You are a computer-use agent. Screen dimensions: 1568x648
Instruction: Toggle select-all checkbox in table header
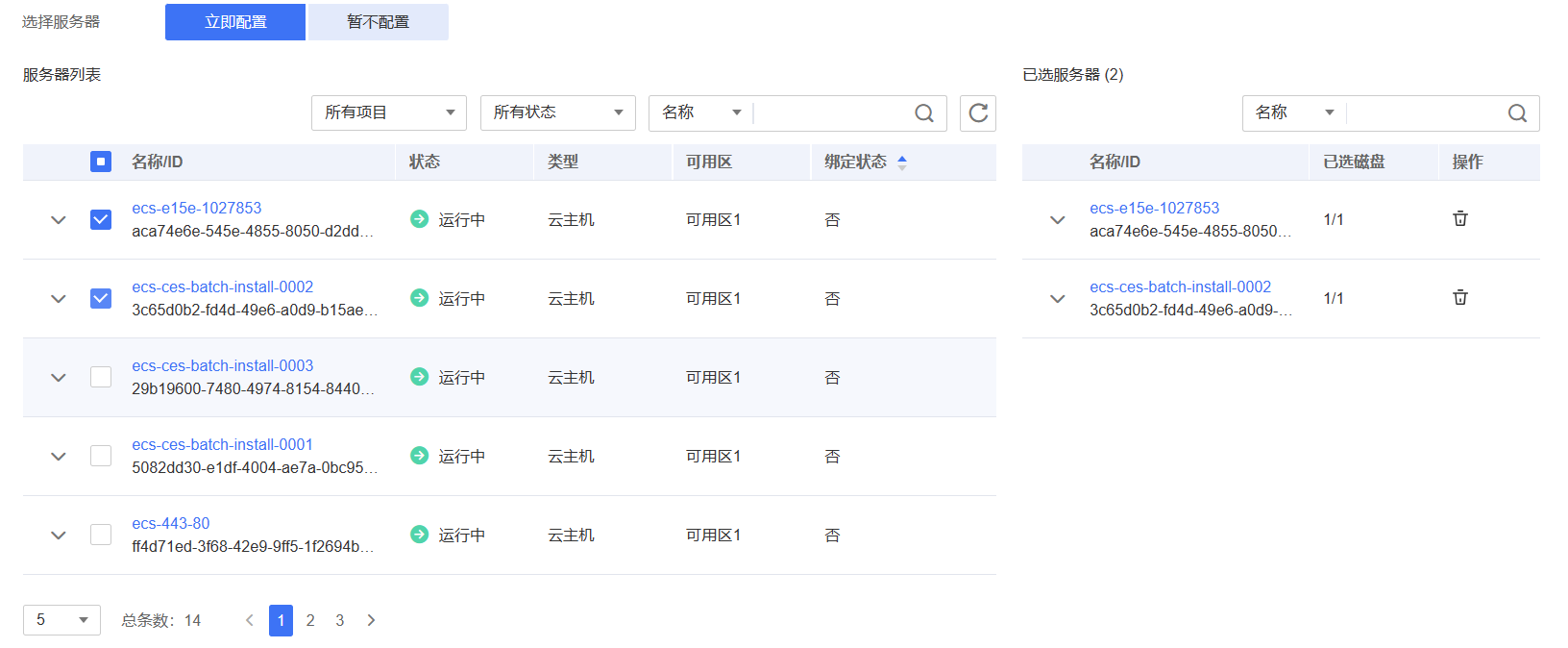tap(101, 162)
